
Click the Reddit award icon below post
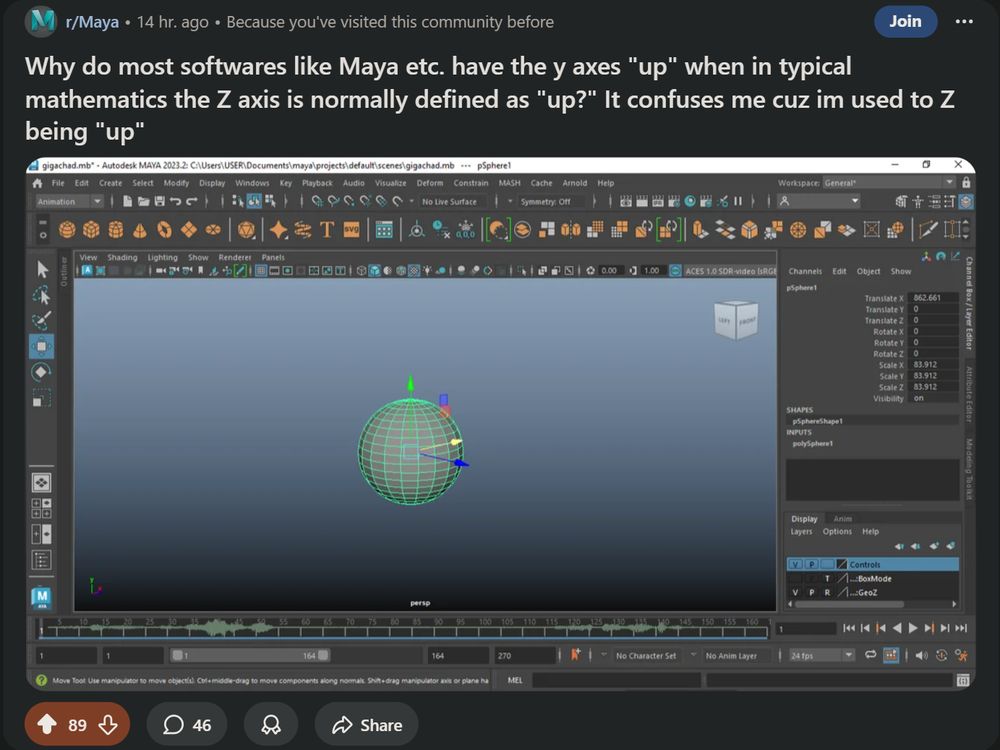tap(271, 725)
